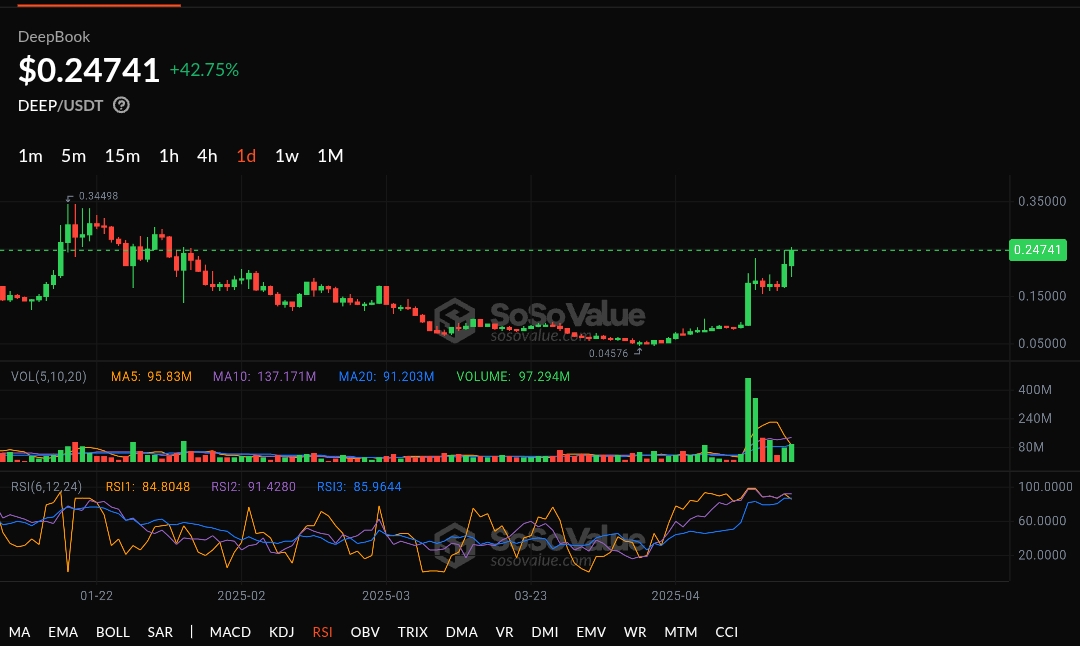This screenshot has height=646, width=1080.
Task: Enable the DMI indicator
Action: (x=545, y=632)
